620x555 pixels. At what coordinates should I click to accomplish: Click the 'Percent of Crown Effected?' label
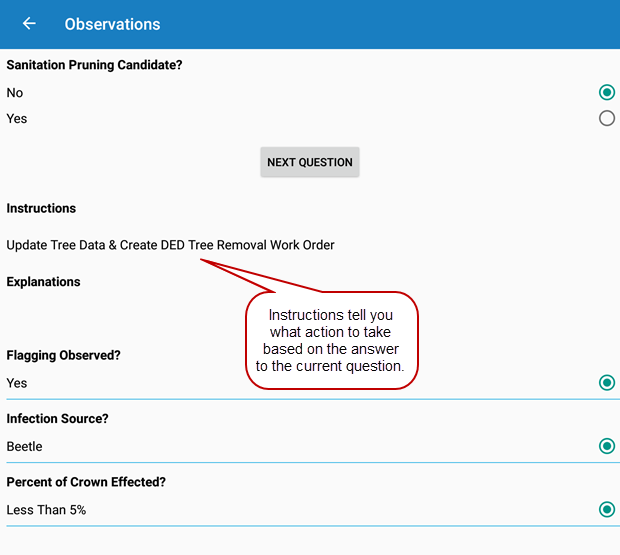point(86,482)
